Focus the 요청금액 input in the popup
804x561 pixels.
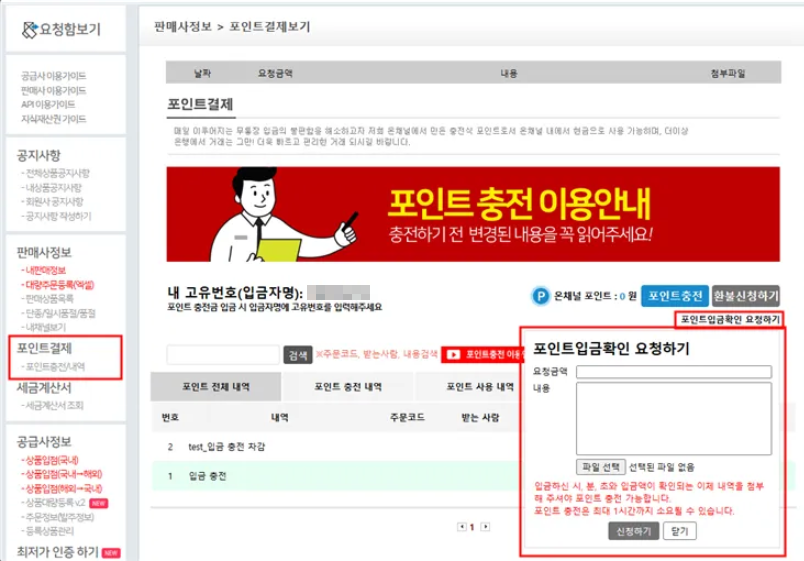674,372
